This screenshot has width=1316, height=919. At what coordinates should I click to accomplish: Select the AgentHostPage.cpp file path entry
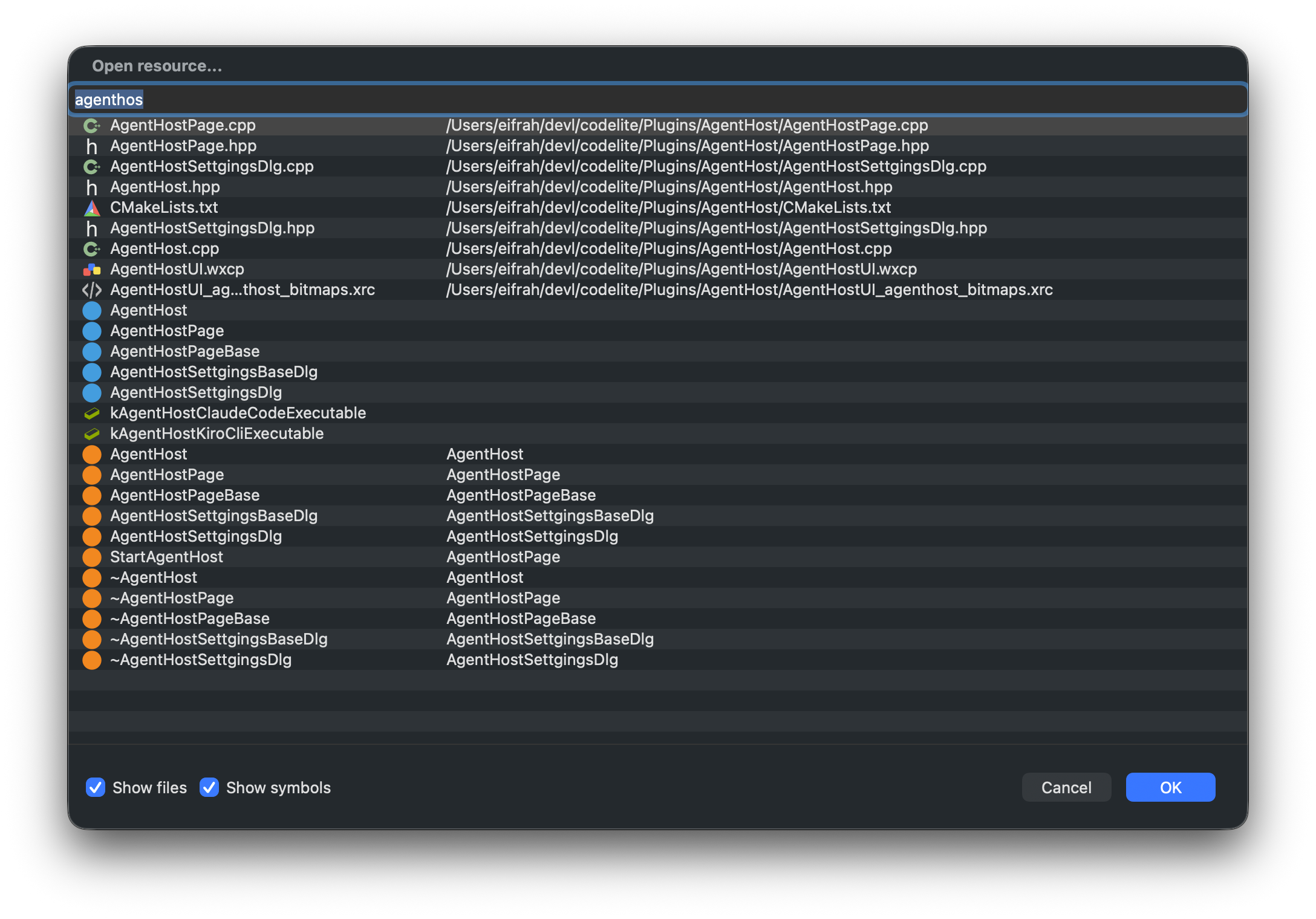(x=687, y=125)
